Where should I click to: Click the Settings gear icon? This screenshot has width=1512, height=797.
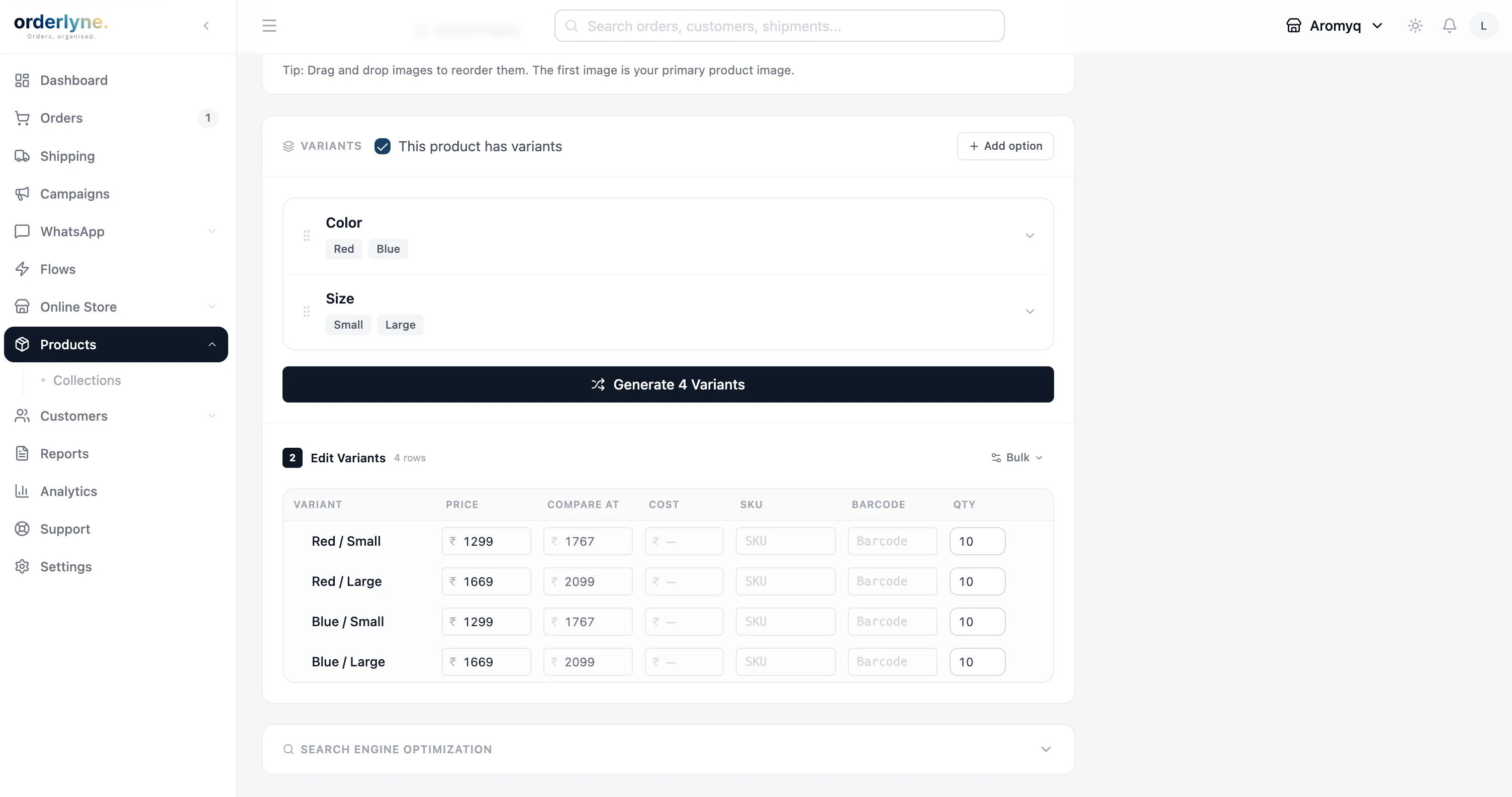coord(22,566)
